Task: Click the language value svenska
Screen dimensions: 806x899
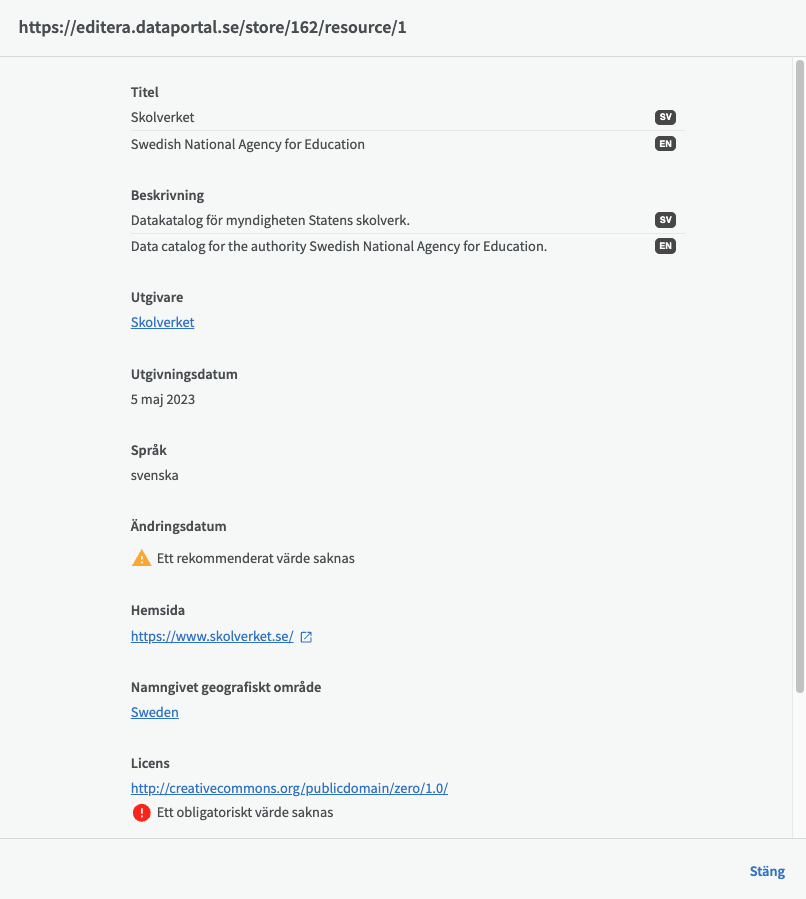Action: tap(155, 475)
